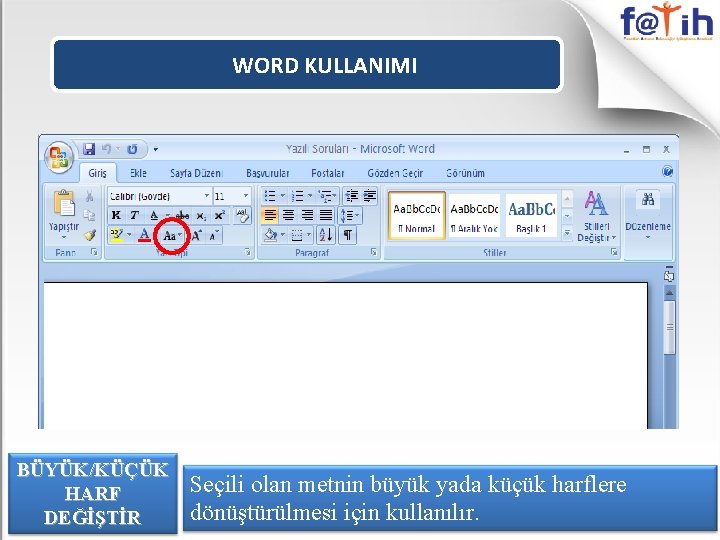Expand the styles gallery More arrow

568,233
